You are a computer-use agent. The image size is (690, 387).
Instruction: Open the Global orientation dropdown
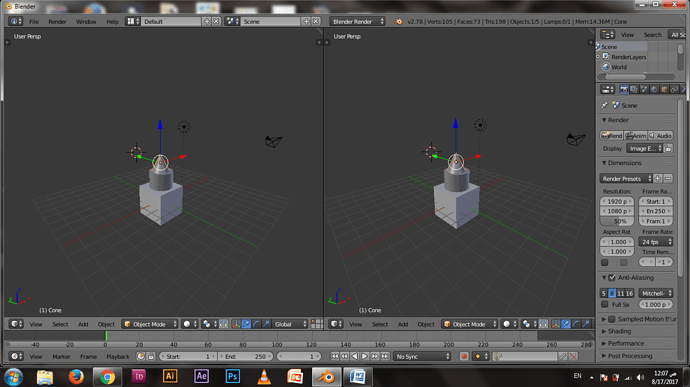coord(290,324)
